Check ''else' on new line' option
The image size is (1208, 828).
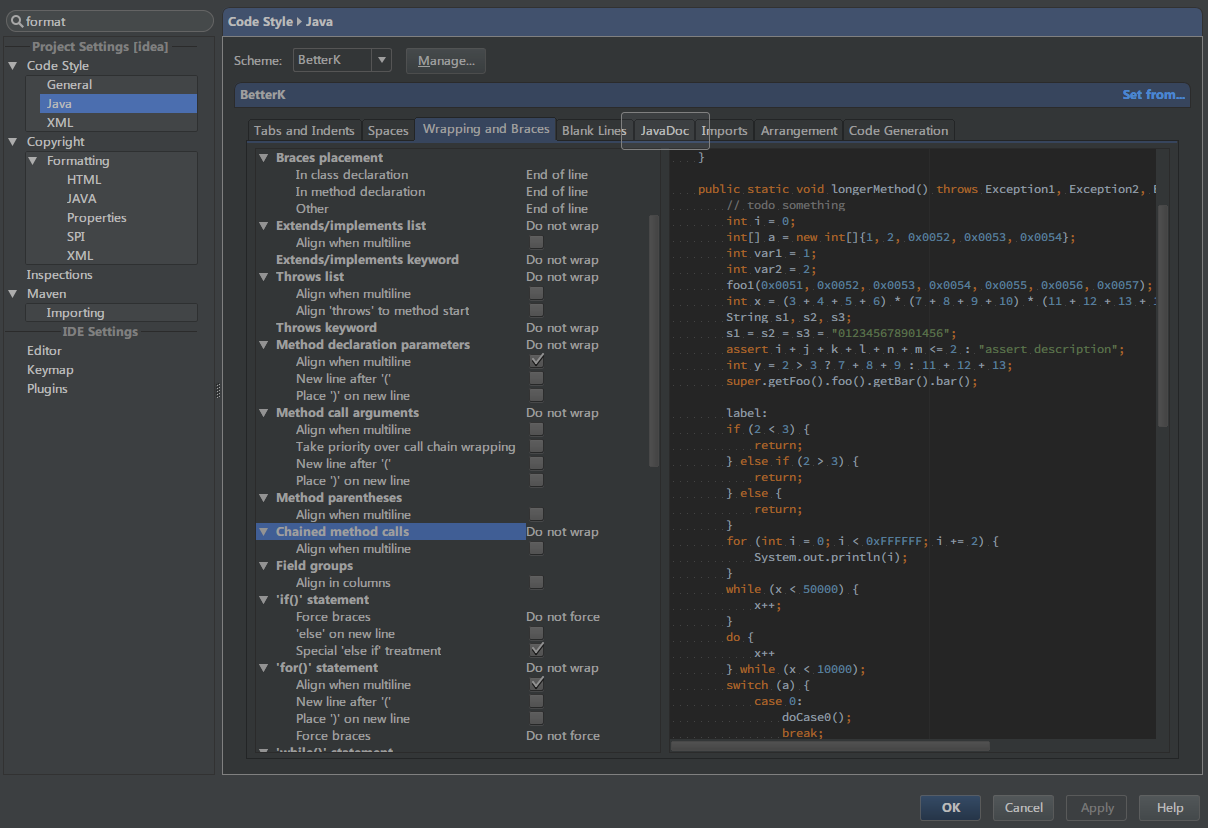(536, 633)
